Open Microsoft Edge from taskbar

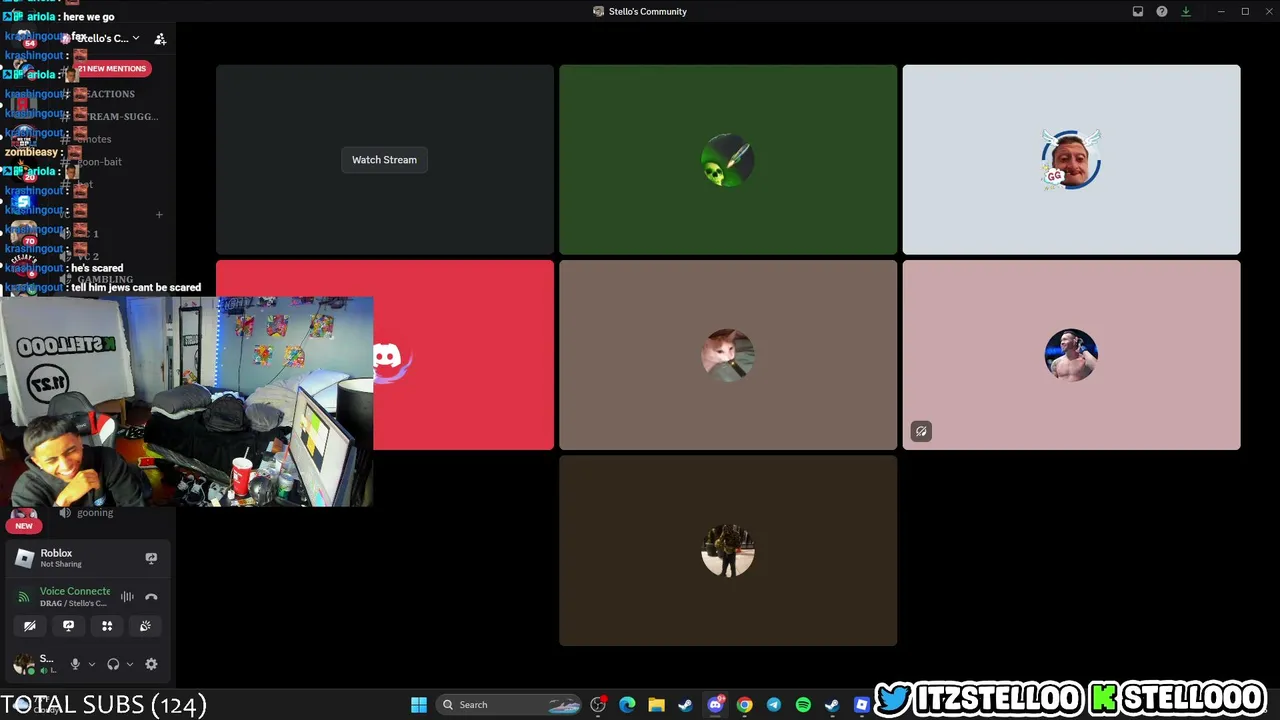(627, 705)
